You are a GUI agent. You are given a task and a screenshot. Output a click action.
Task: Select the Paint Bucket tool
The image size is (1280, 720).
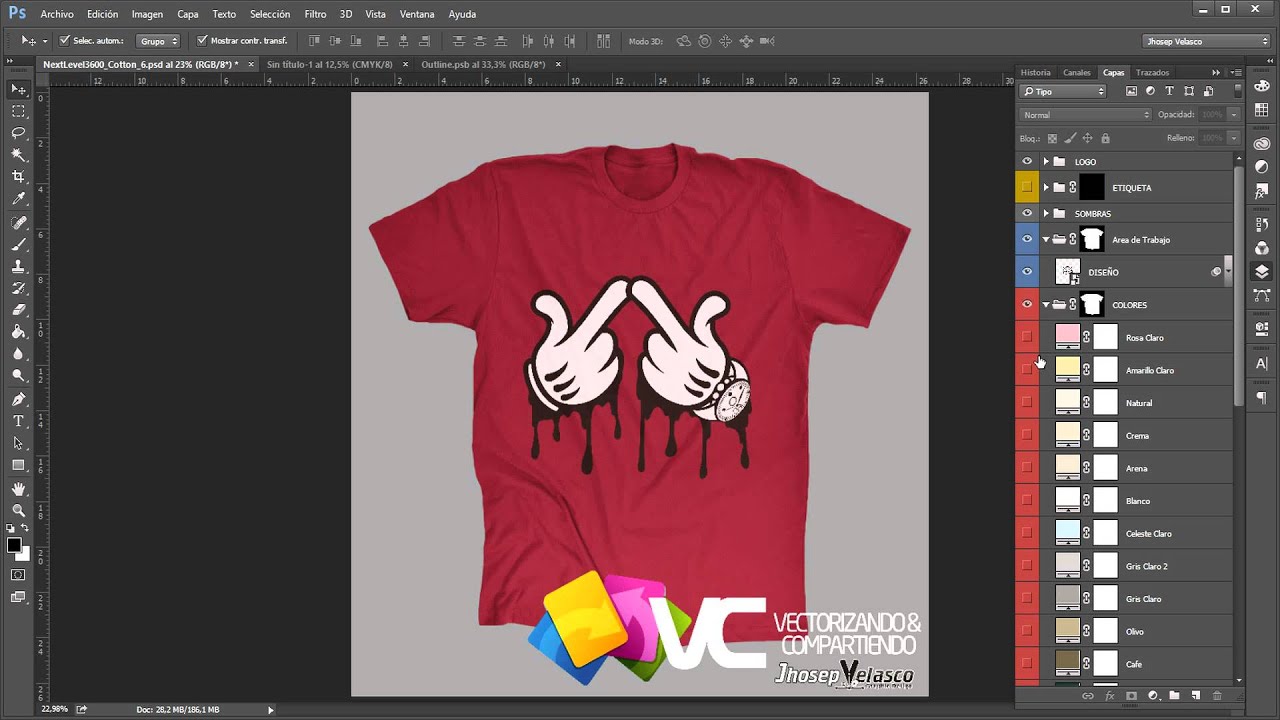click(x=18, y=332)
